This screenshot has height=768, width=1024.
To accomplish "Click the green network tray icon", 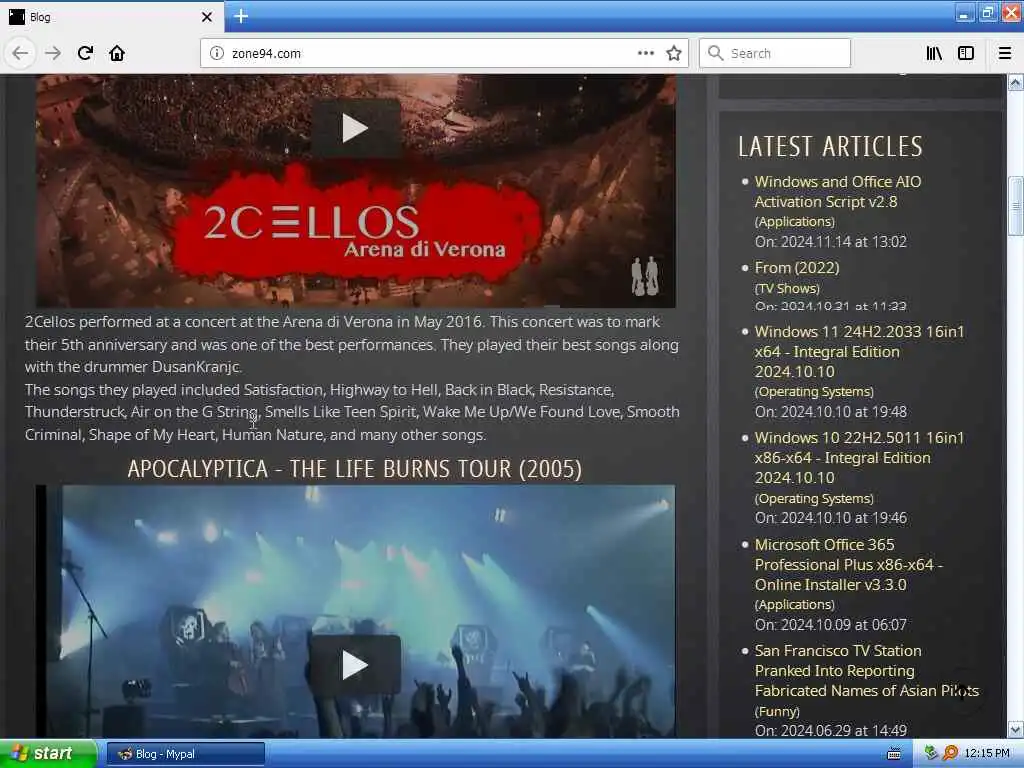I will click(x=931, y=753).
